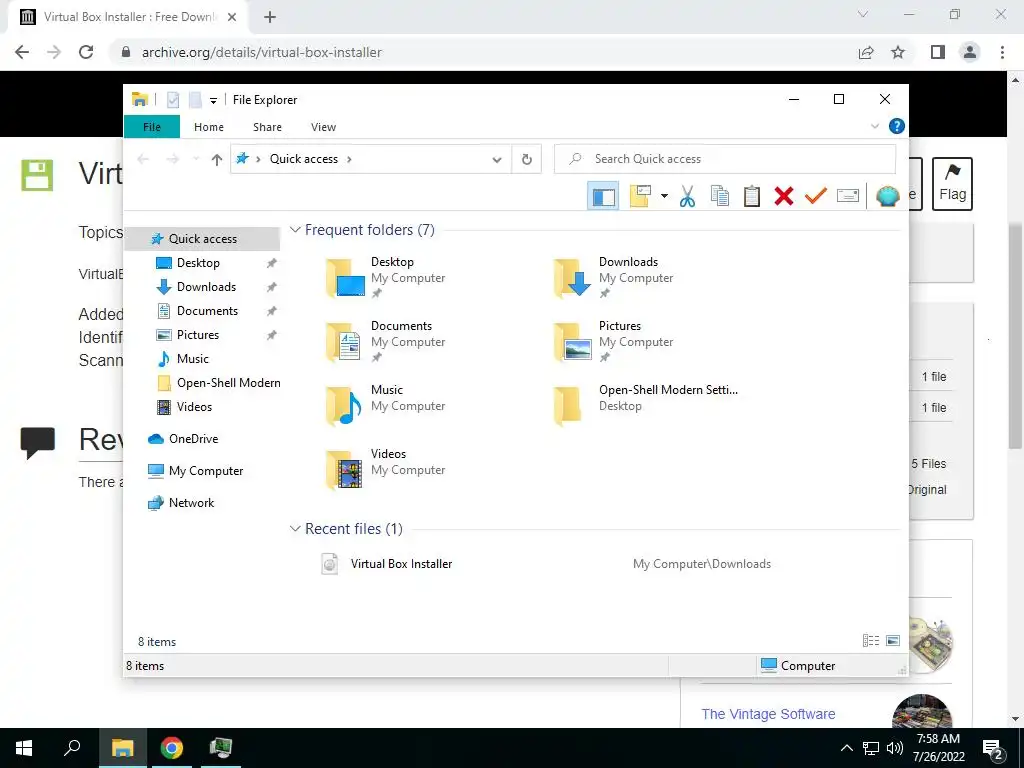
Task: Open The Vintage Software link
Action: [x=768, y=714]
